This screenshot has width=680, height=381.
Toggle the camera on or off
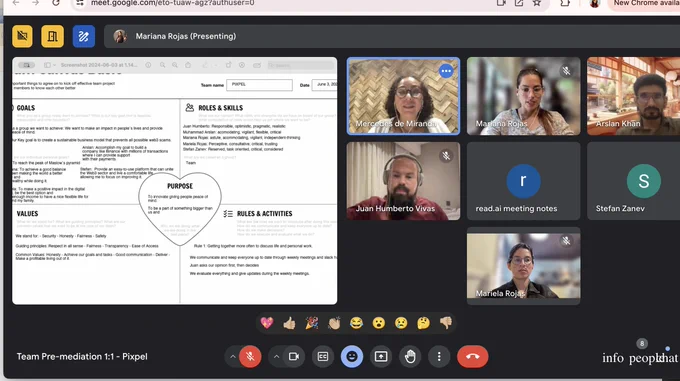[x=294, y=357]
